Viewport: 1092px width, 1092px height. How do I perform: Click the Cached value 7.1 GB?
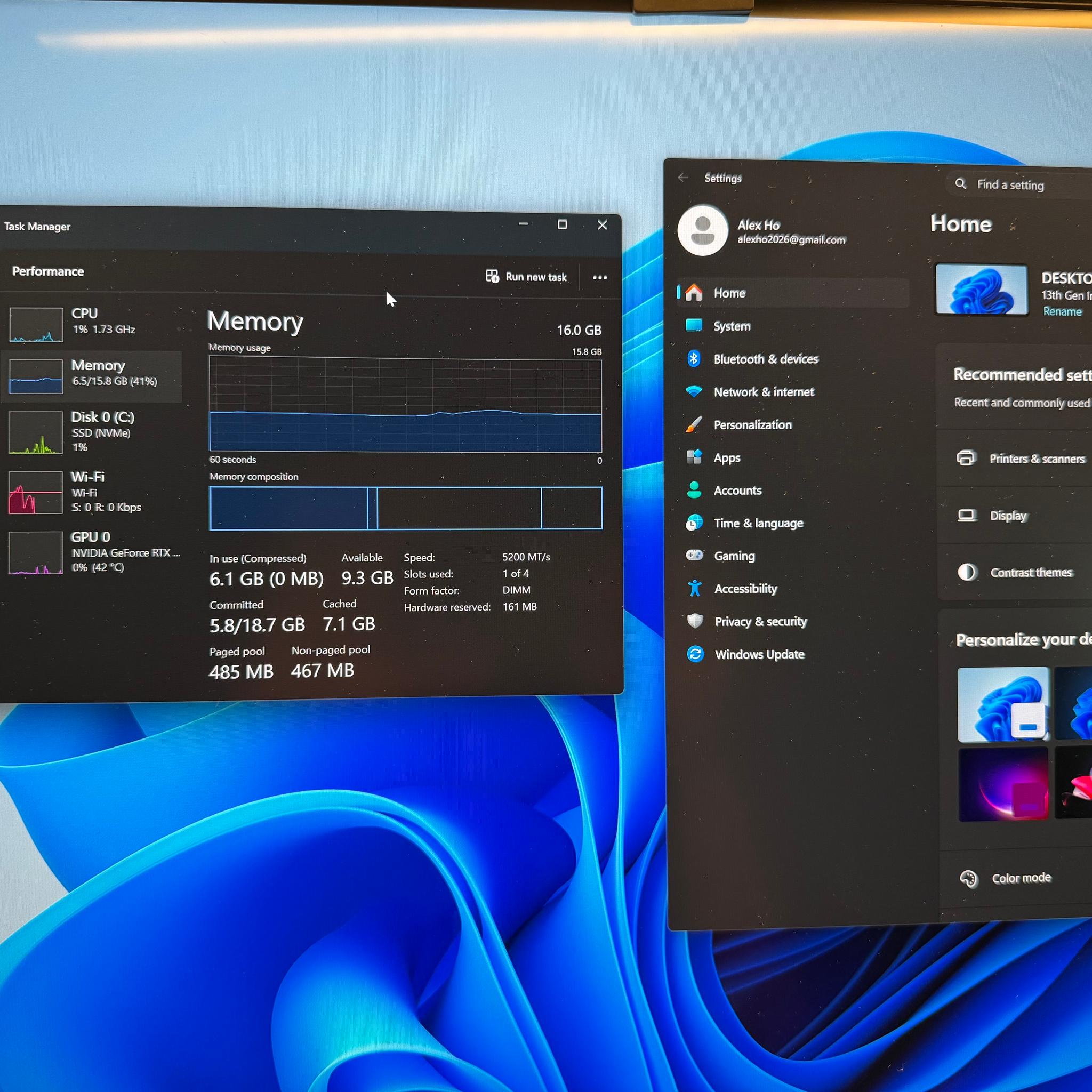pyautogui.click(x=349, y=624)
